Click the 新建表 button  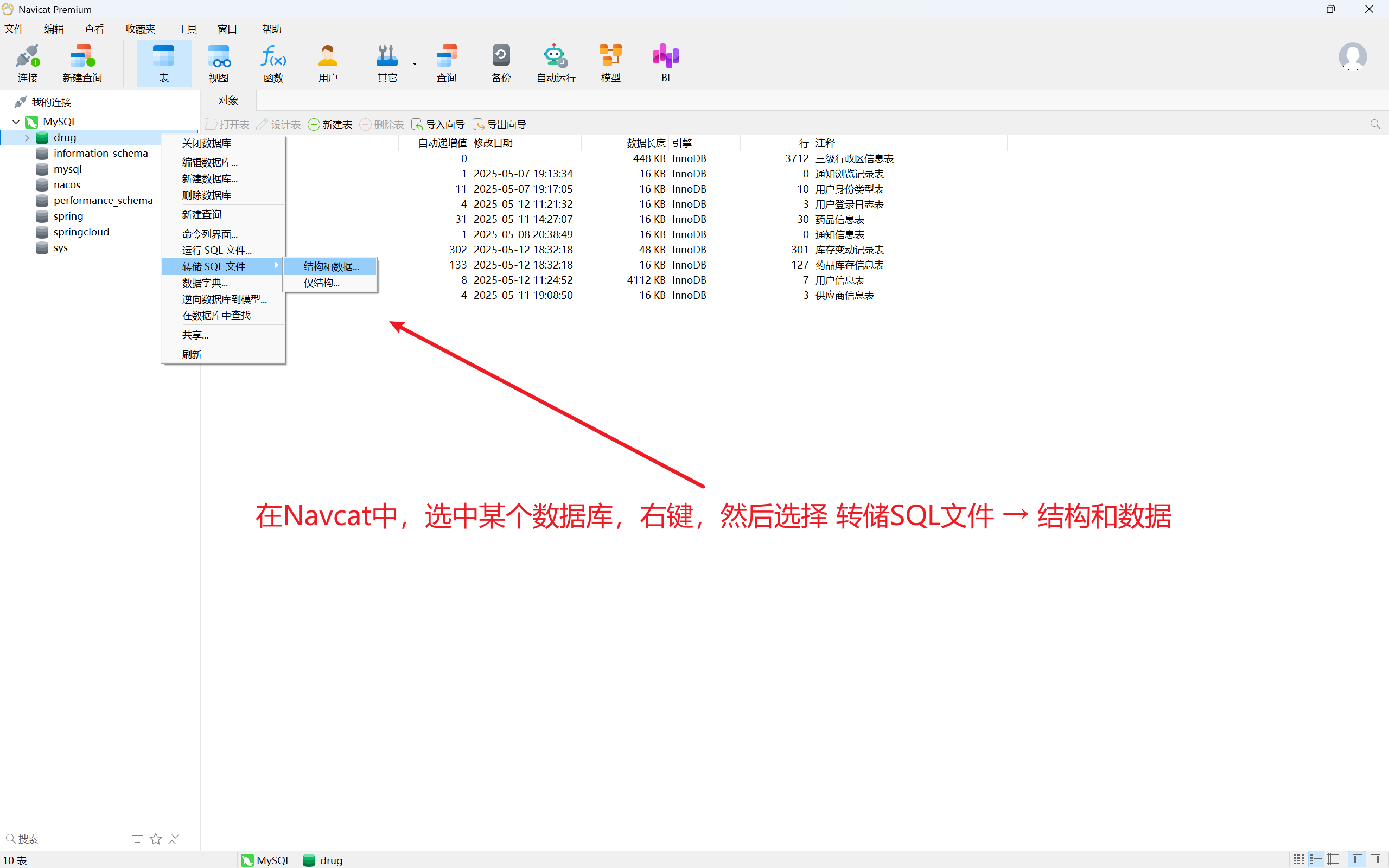click(x=330, y=125)
